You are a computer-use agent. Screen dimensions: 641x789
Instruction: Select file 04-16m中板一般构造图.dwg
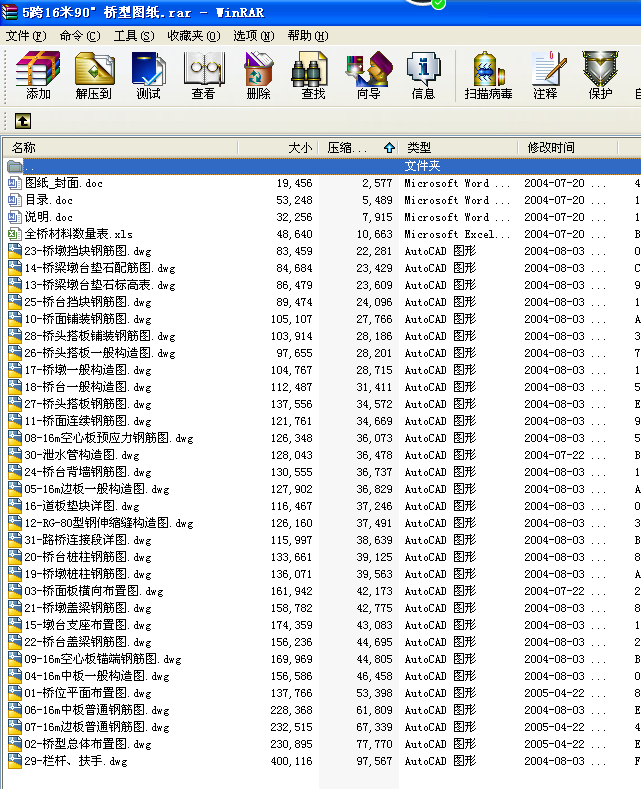click(x=97, y=676)
